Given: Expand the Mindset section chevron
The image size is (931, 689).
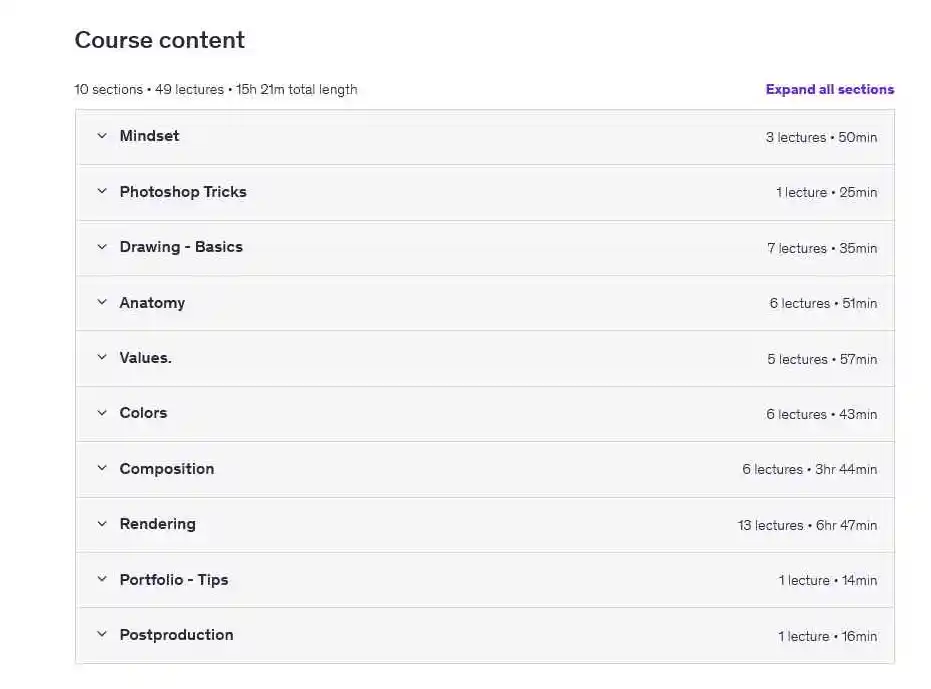Looking at the screenshot, I should pos(102,136).
